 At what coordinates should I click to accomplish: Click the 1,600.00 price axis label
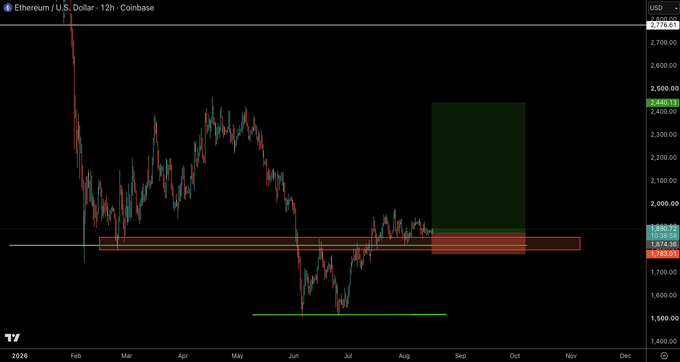pos(664,295)
